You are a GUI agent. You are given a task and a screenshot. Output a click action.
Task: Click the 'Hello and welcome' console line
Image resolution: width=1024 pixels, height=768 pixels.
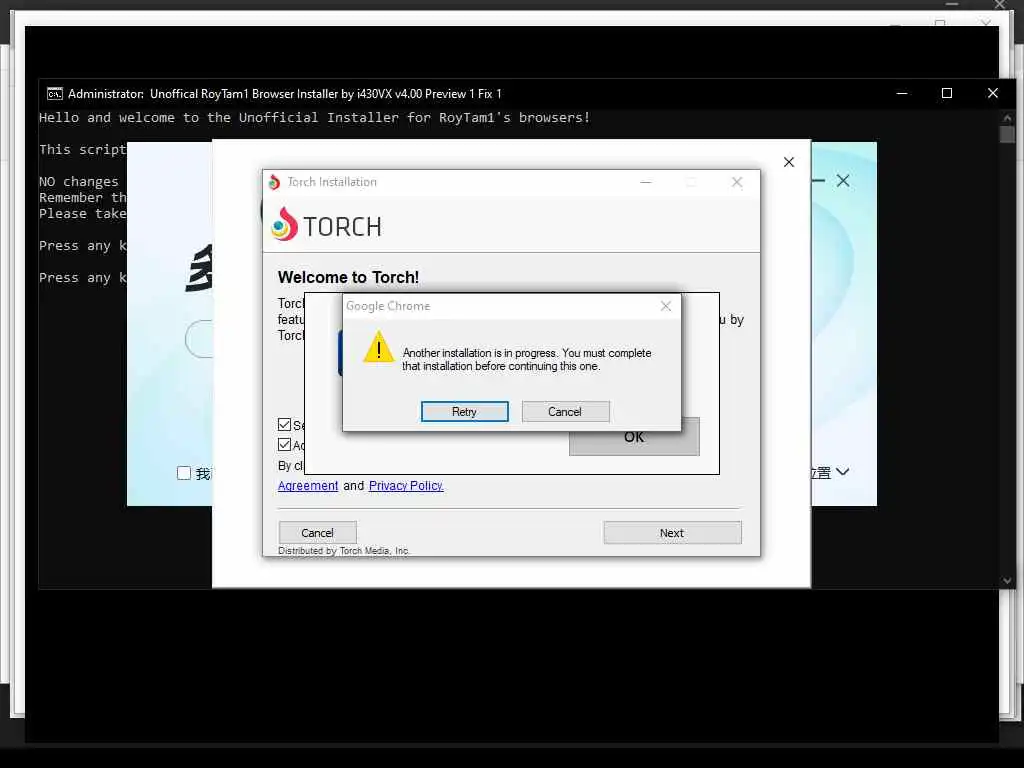tap(315, 118)
